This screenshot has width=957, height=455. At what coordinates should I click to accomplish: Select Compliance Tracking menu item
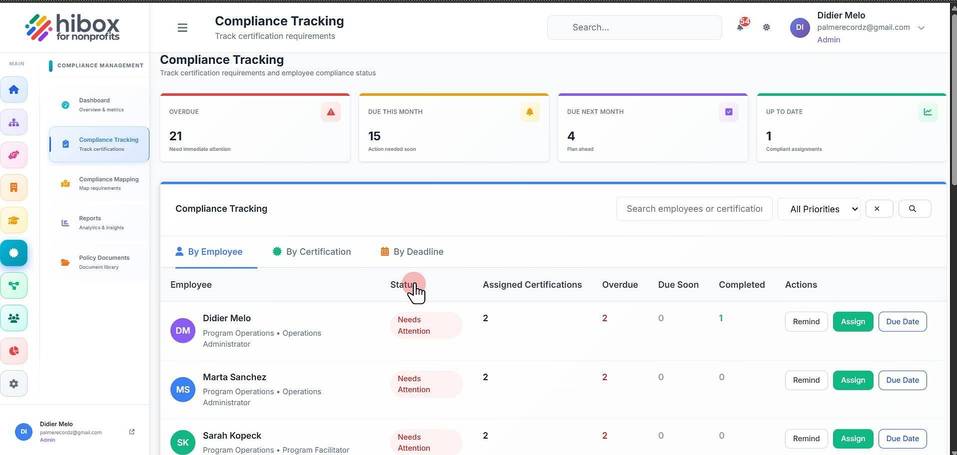pyautogui.click(x=99, y=144)
